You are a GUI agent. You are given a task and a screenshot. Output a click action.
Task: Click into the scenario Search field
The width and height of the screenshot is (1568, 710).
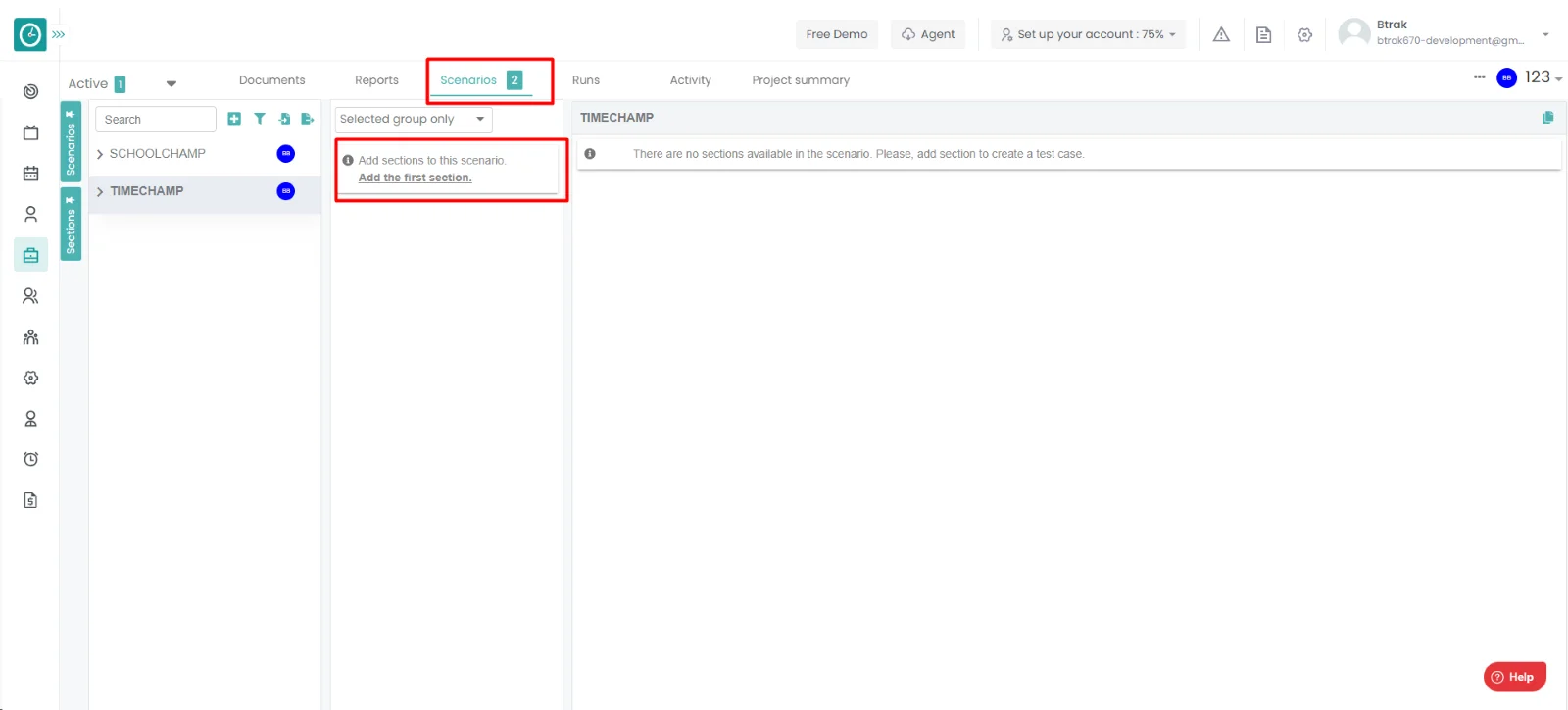coord(155,119)
